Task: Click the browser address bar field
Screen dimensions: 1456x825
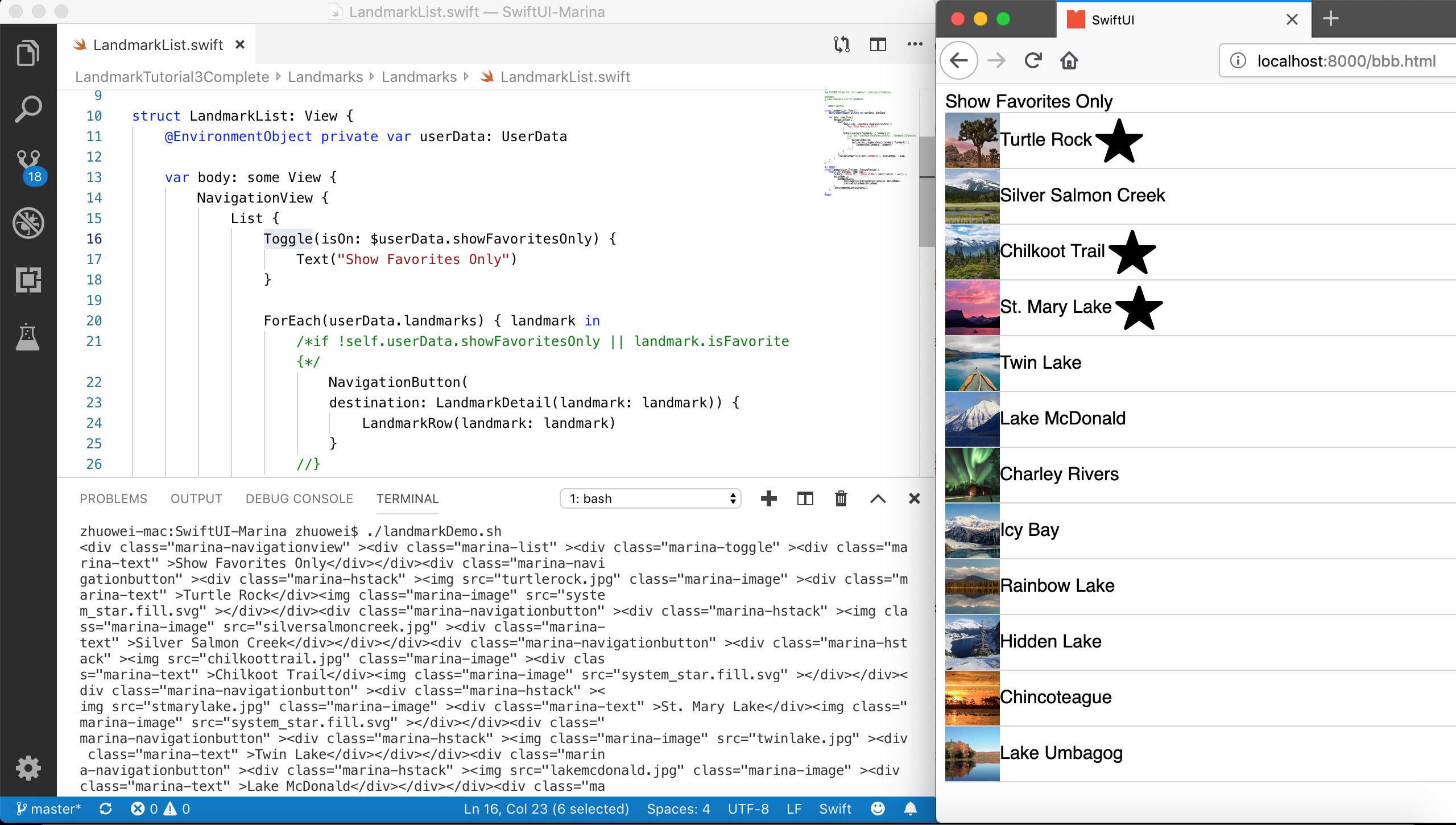Action: 1346,61
